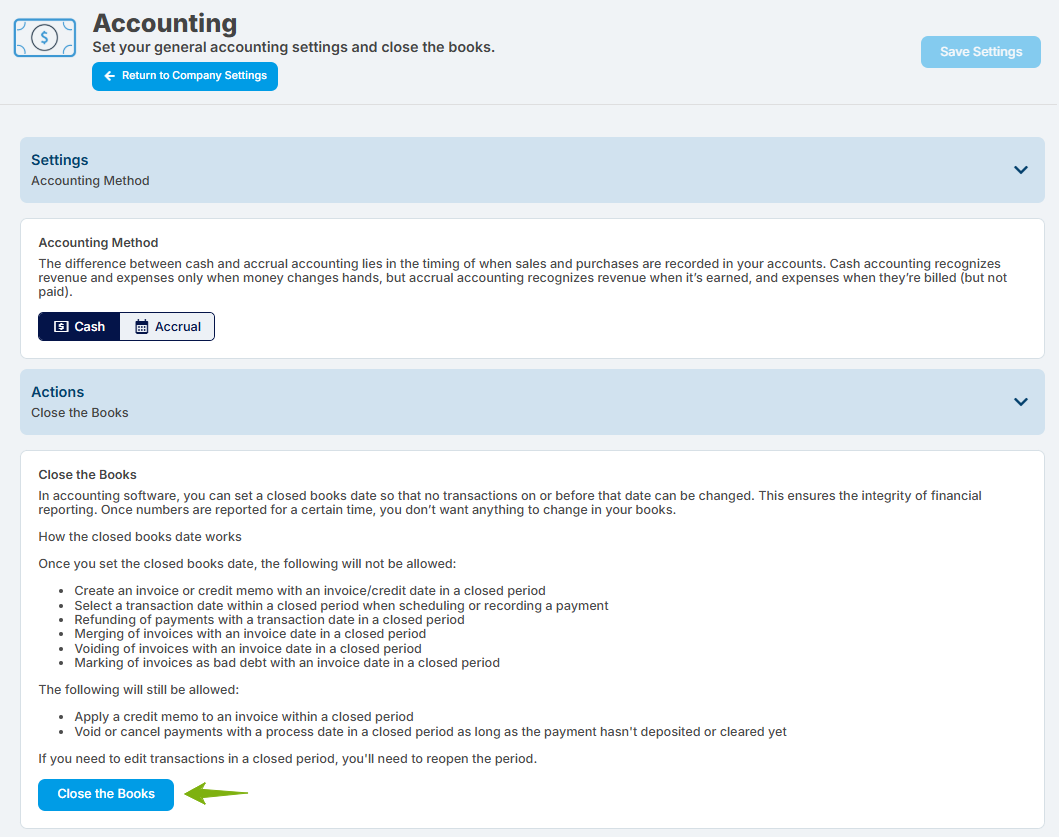This screenshot has width=1059, height=837.
Task: Click Save Settings button
Action: point(981,52)
